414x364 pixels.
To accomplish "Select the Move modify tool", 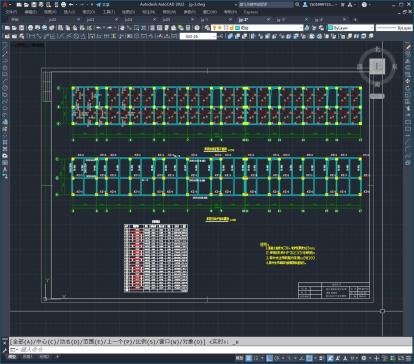I will (408, 81).
